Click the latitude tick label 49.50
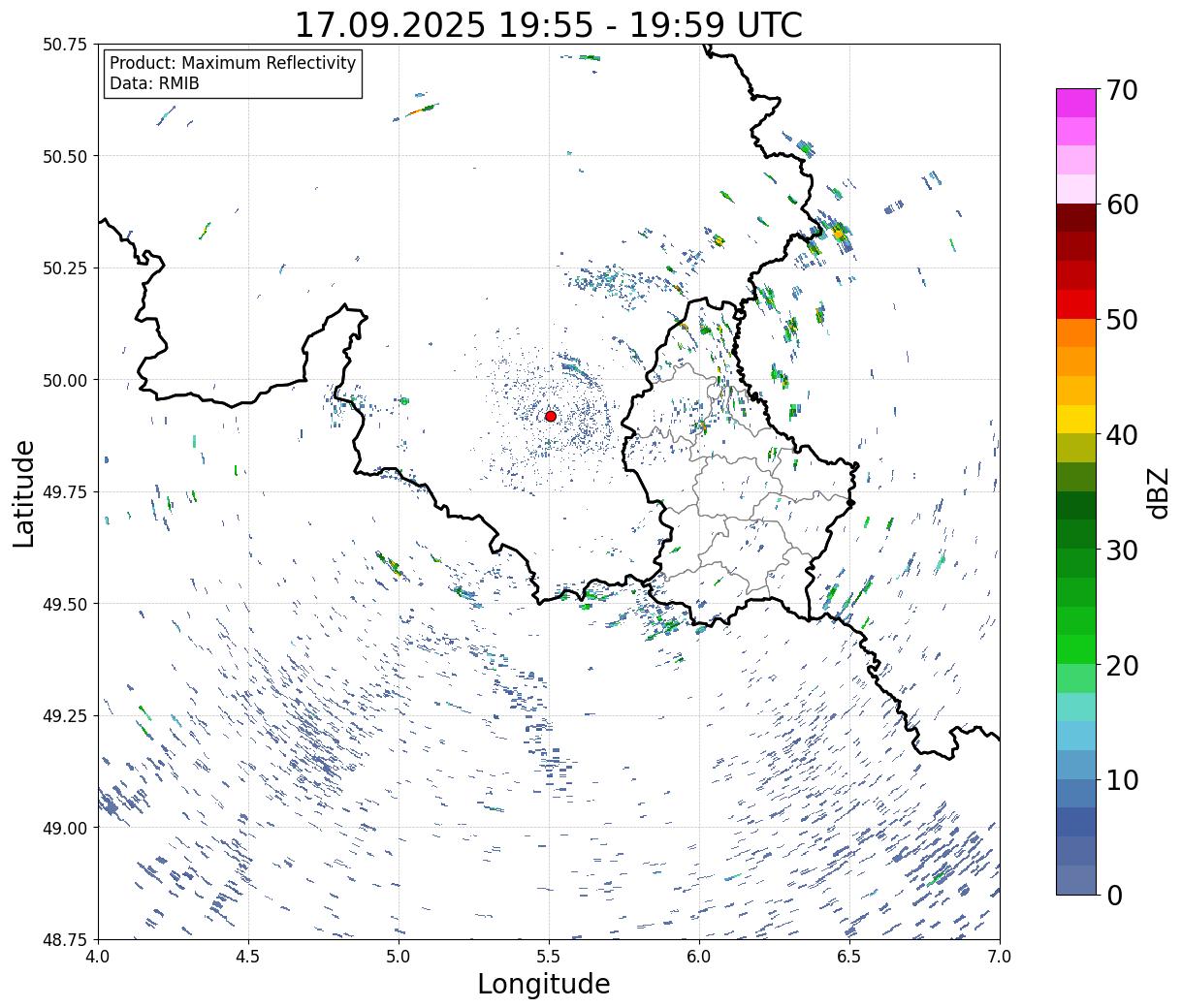Viewport: 1182px width, 1008px height. pyautogui.click(x=65, y=604)
